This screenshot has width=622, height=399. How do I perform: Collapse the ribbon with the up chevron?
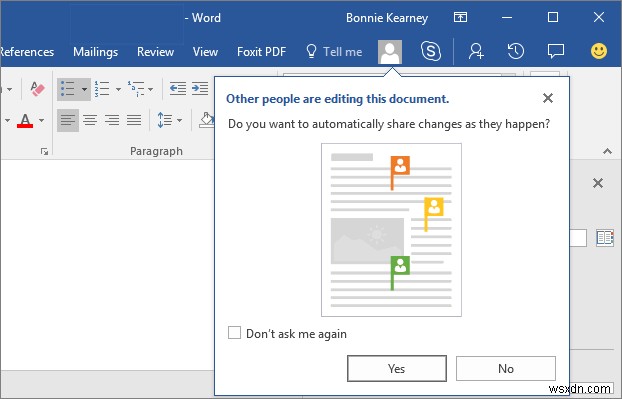(x=607, y=151)
